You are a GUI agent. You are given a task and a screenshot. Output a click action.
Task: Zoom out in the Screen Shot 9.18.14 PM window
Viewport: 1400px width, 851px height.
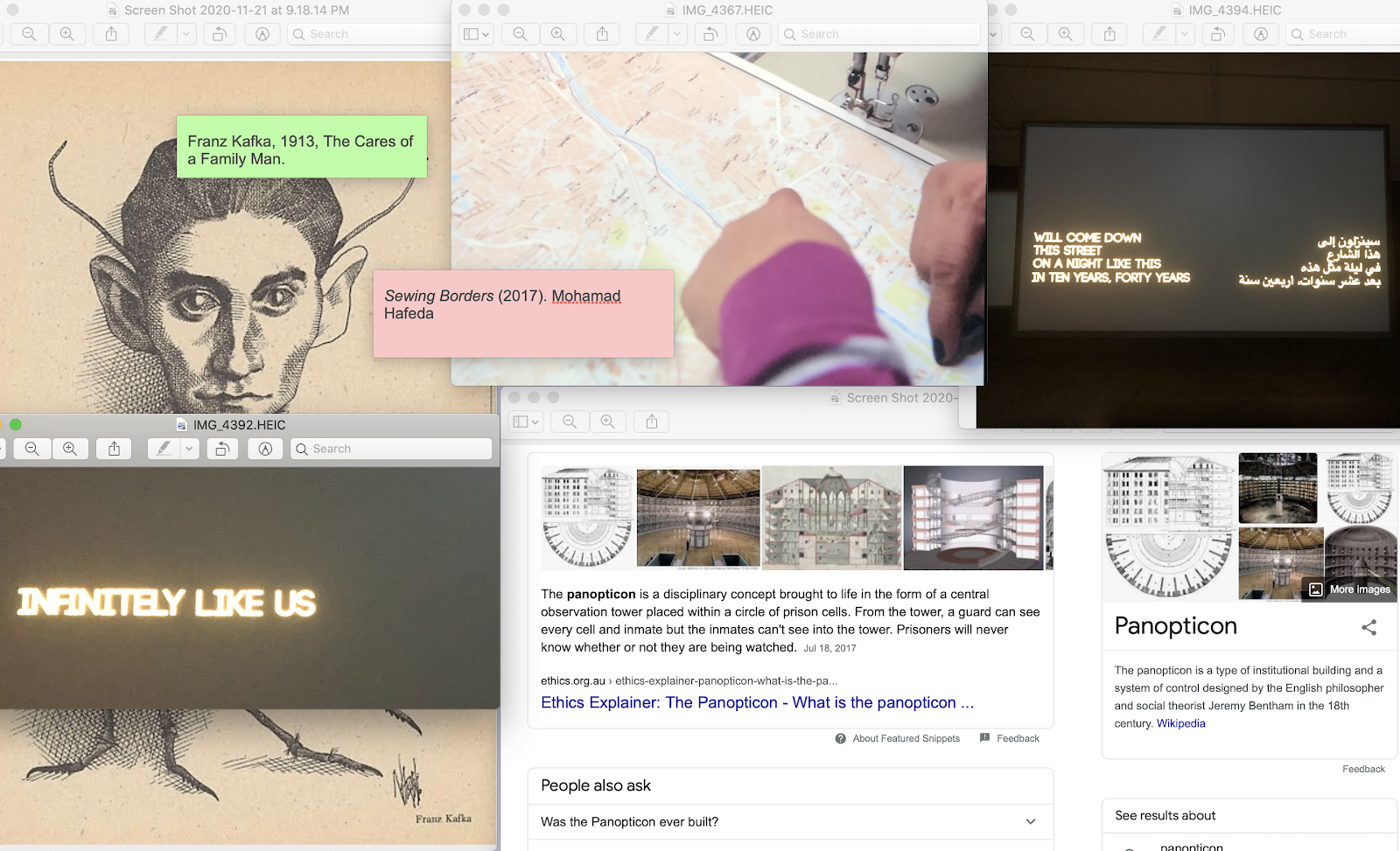(29, 34)
